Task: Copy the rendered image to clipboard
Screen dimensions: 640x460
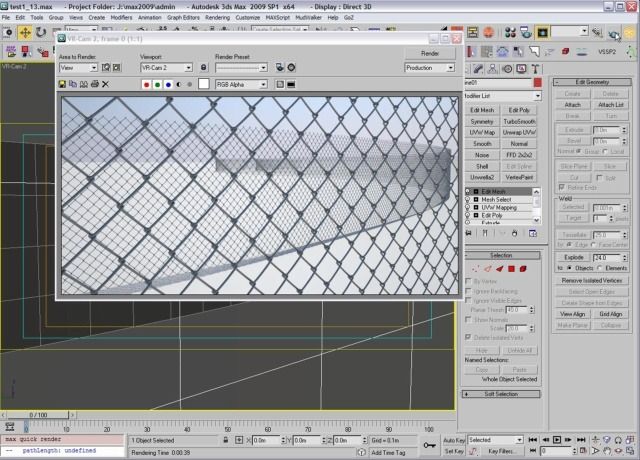Action: point(73,84)
